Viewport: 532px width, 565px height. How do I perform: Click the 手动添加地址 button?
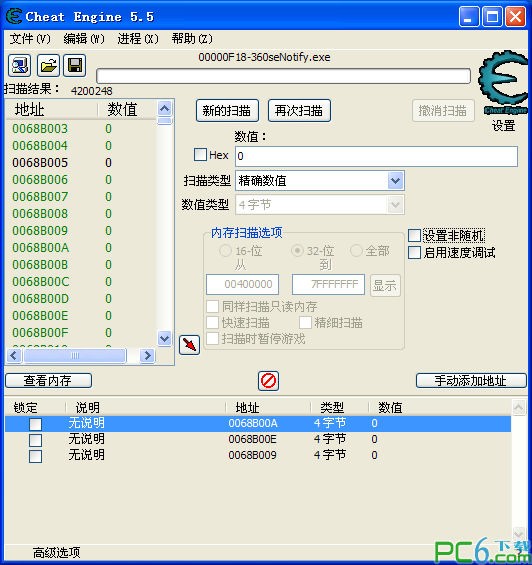(471, 381)
